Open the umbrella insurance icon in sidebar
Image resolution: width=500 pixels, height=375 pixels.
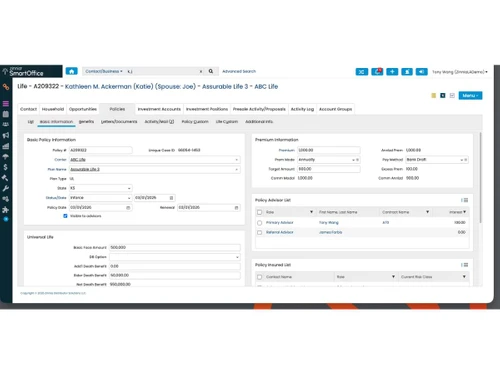coord(6,157)
